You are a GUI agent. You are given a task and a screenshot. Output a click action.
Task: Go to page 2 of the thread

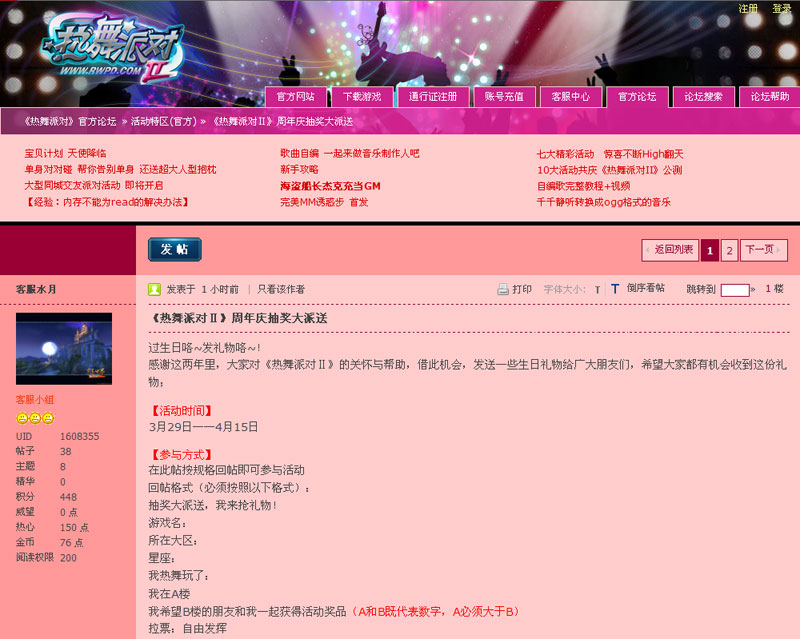pos(730,250)
